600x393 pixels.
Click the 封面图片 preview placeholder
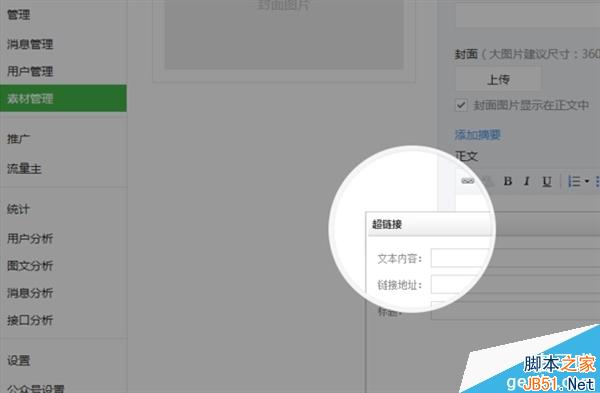(284, 34)
